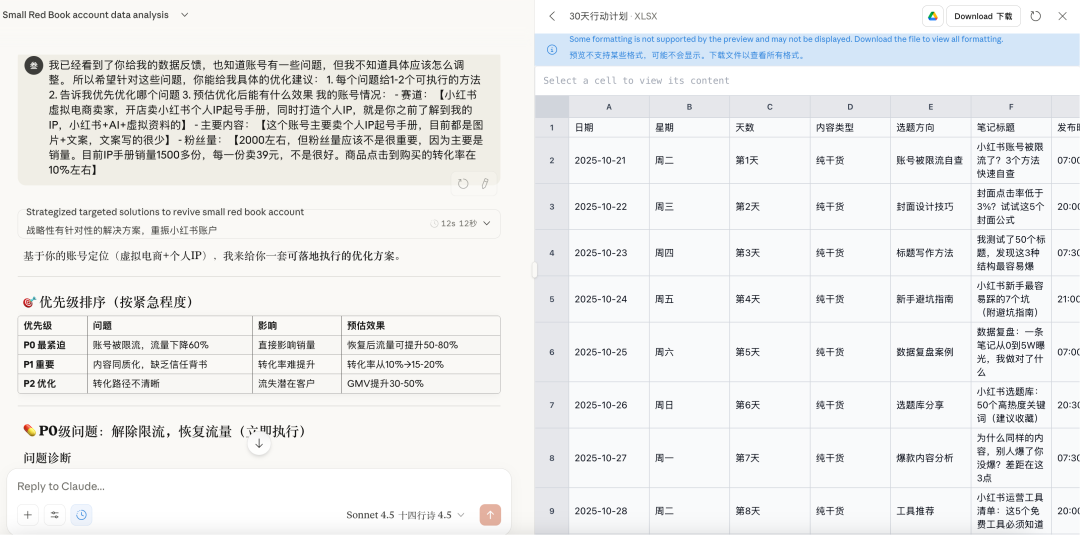Select the 日期 header cell
1080x535 pixels.
click(608, 128)
